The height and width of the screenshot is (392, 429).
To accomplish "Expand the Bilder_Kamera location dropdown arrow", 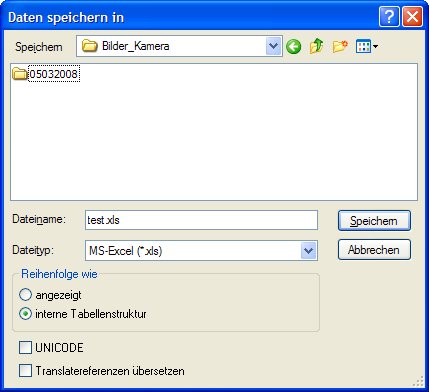I will 274,46.
